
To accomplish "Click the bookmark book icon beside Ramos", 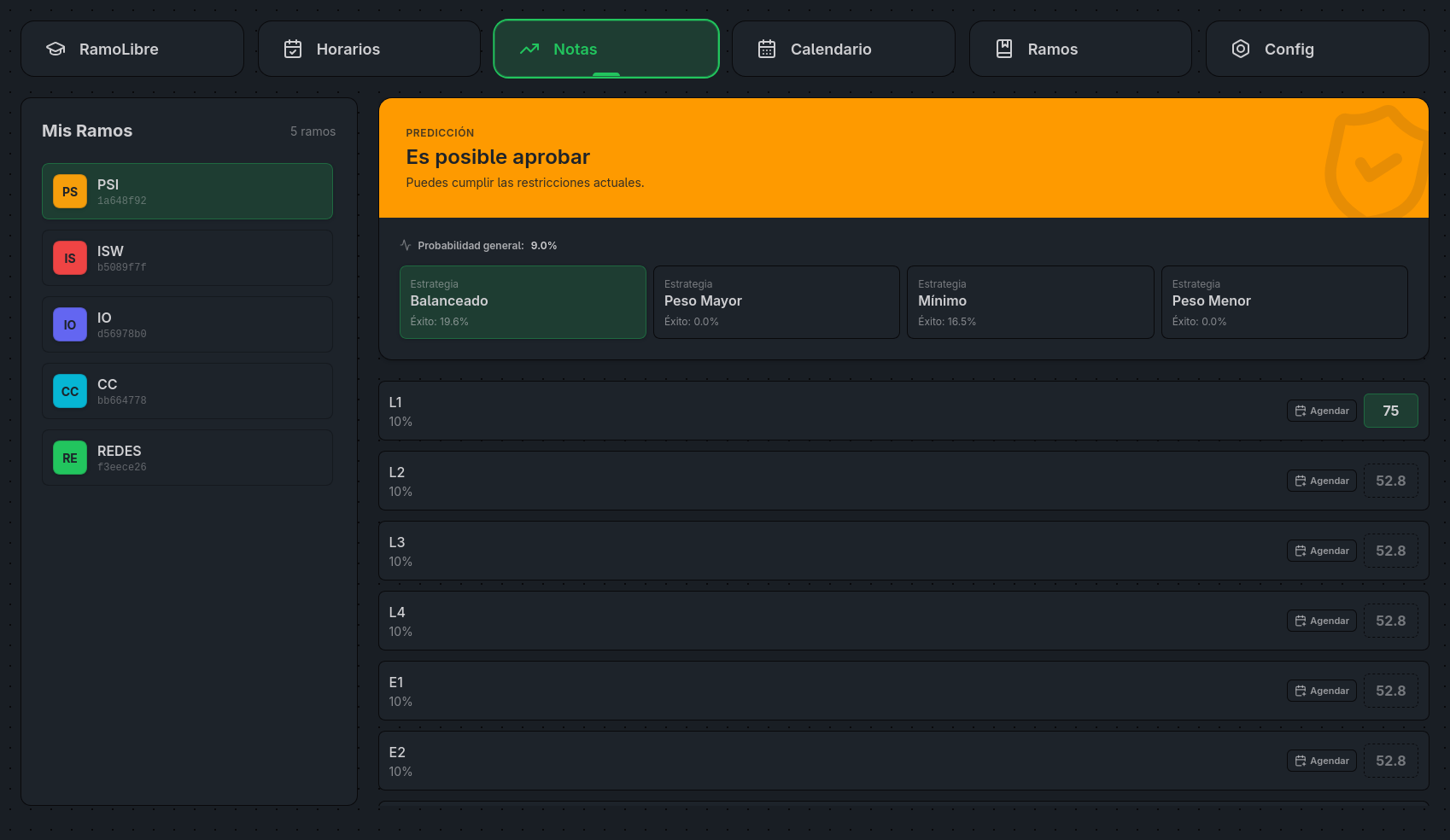I will point(1004,49).
